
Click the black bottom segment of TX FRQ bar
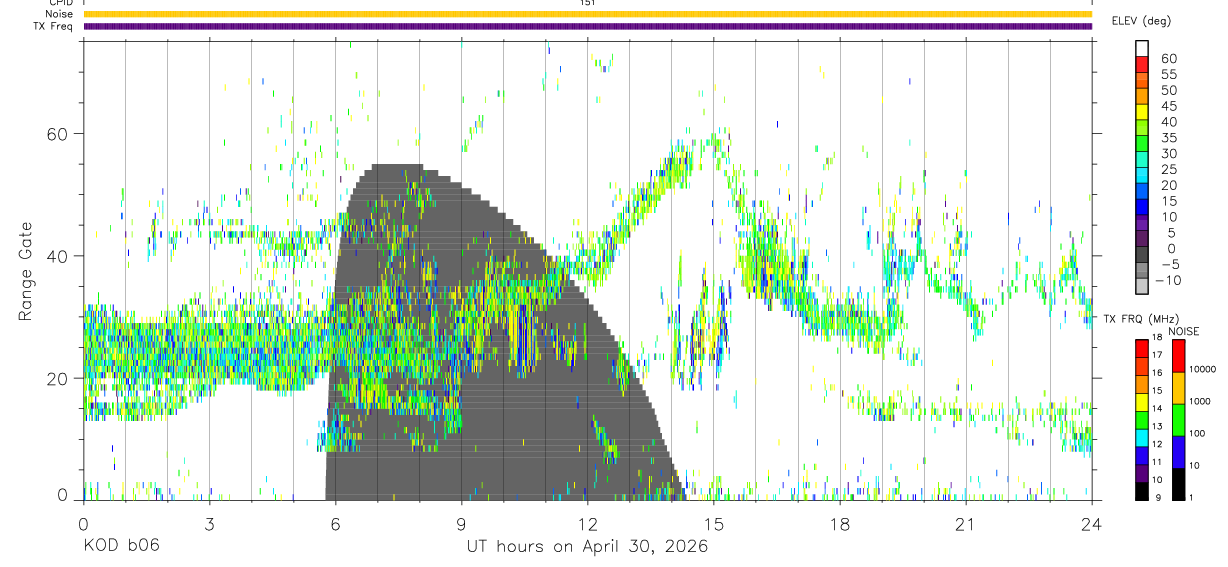coord(1141,491)
